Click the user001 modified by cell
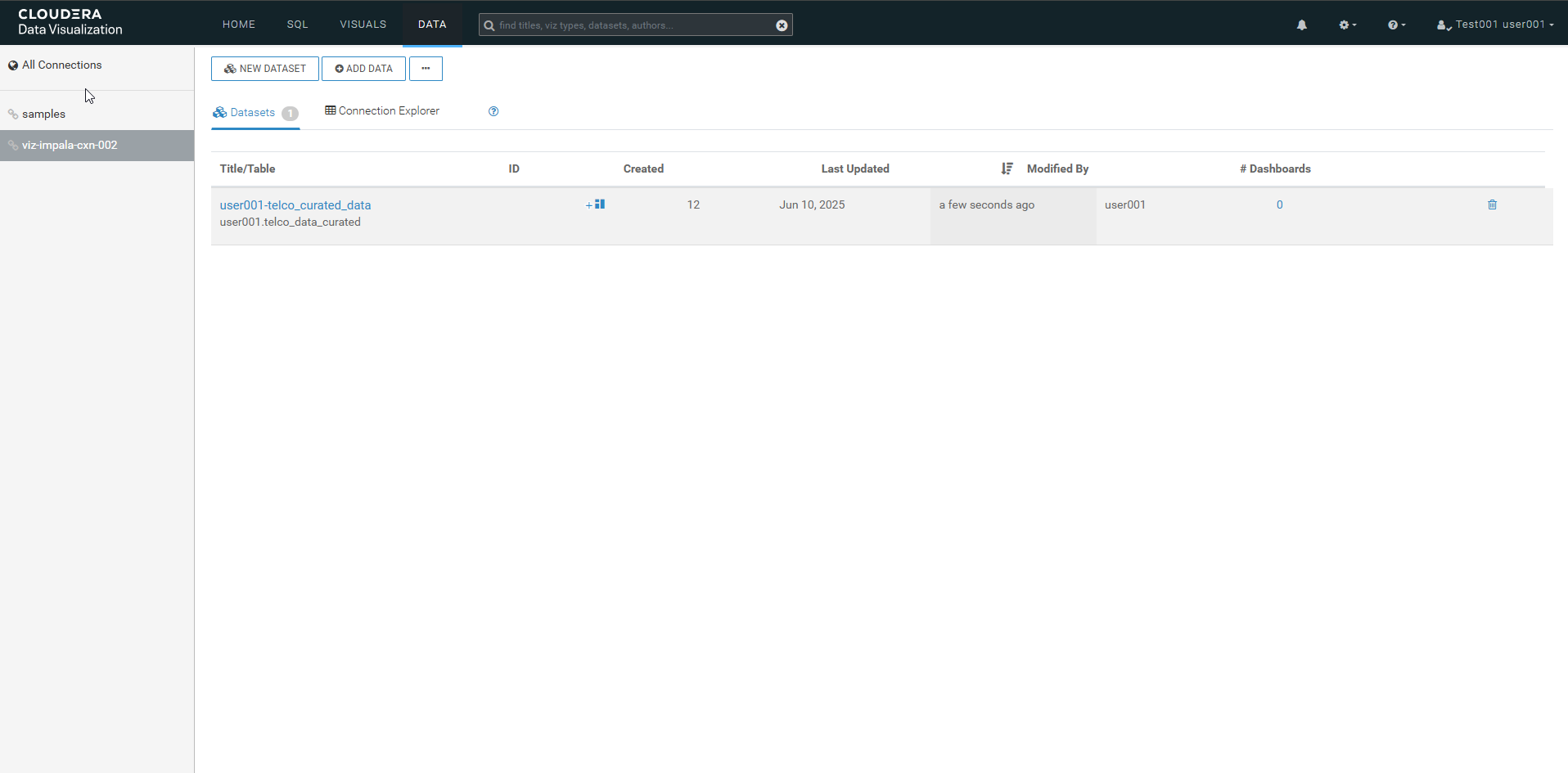Screen dimensions: 1568x773 click(x=1125, y=204)
